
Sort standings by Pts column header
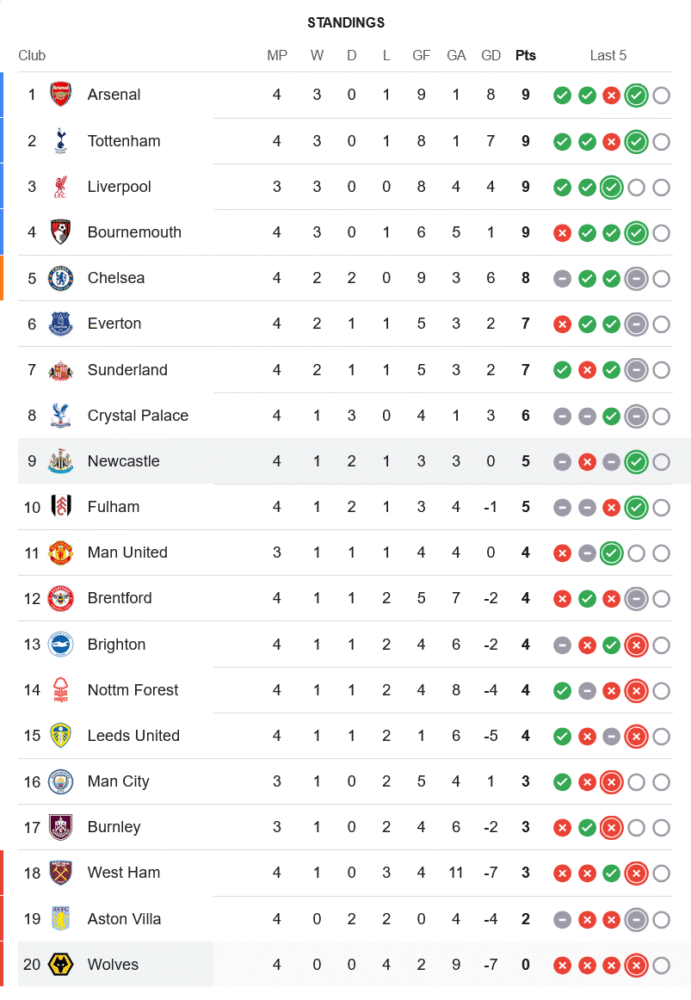point(525,55)
